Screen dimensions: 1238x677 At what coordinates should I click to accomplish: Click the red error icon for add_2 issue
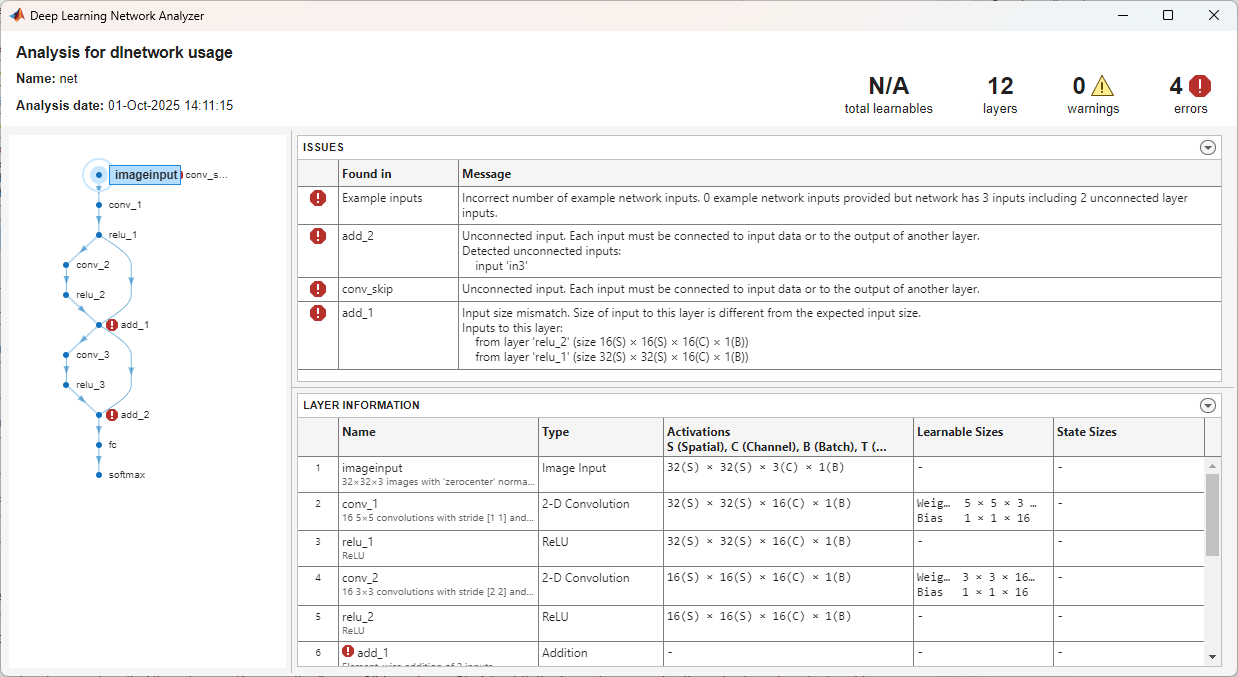(x=318, y=236)
